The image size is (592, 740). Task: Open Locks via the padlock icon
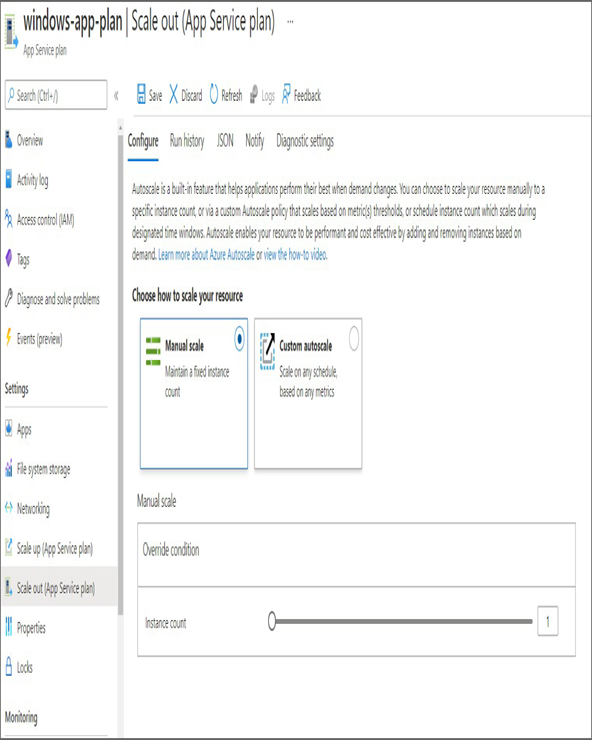point(8,666)
